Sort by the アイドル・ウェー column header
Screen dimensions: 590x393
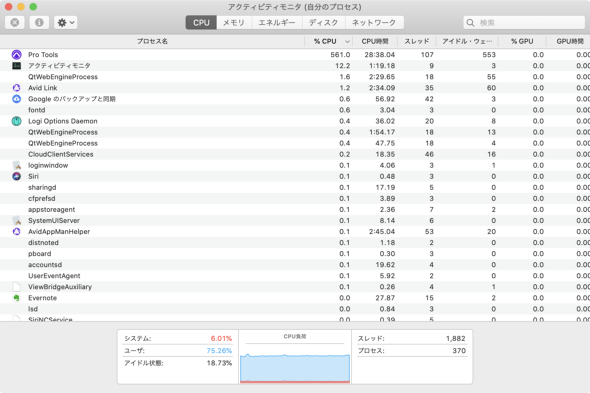click(x=467, y=41)
